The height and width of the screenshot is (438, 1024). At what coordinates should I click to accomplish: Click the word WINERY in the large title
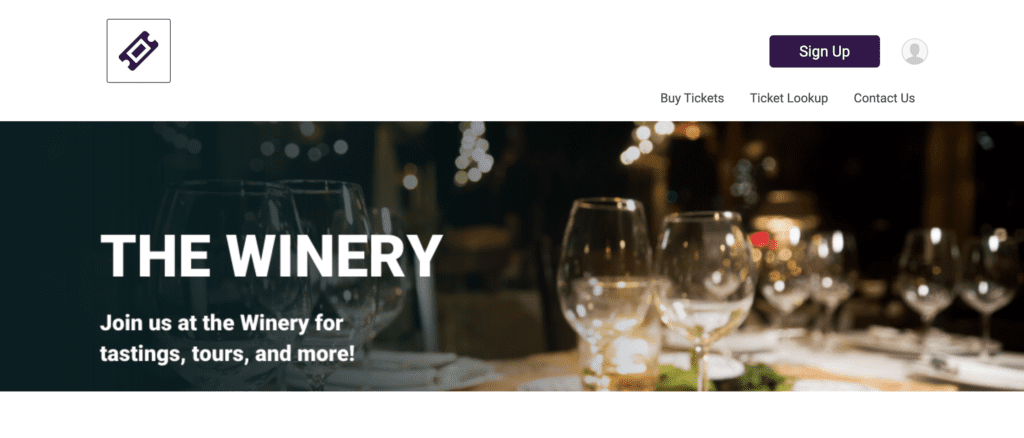click(334, 256)
